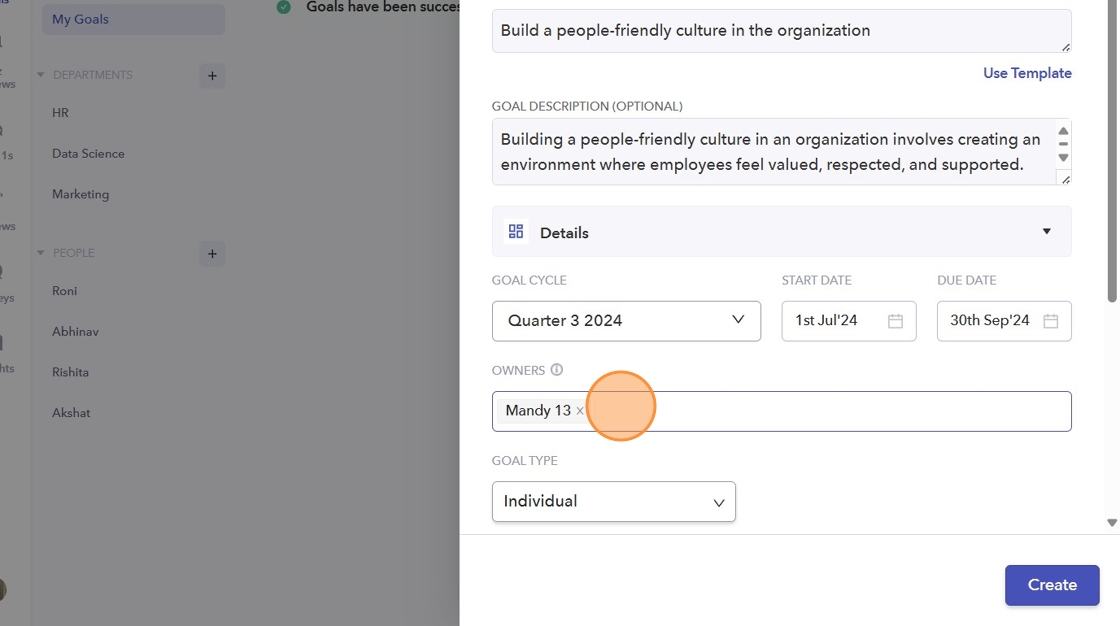1120x626 pixels.
Task: Select Rishita from People list
Action: pyautogui.click(x=70, y=372)
